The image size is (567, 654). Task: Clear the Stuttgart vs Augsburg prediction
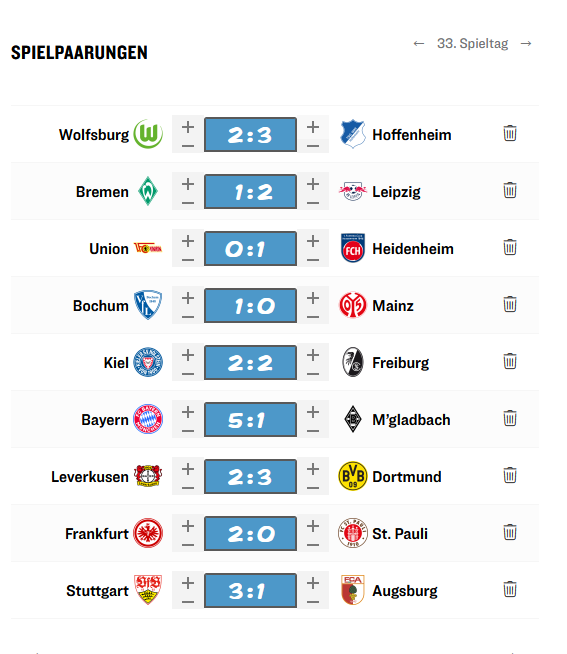coord(509,589)
